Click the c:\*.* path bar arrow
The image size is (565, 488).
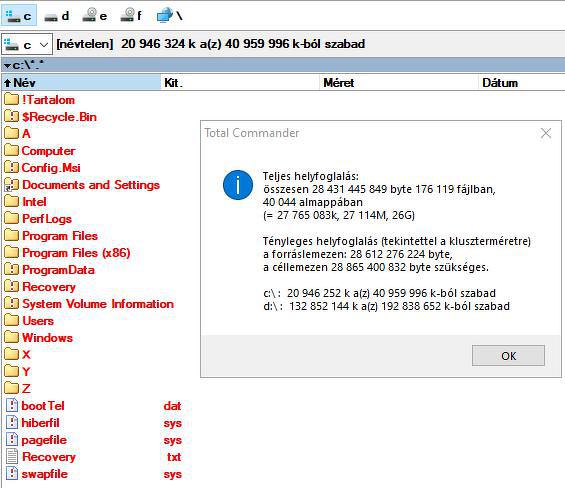tap(7, 66)
